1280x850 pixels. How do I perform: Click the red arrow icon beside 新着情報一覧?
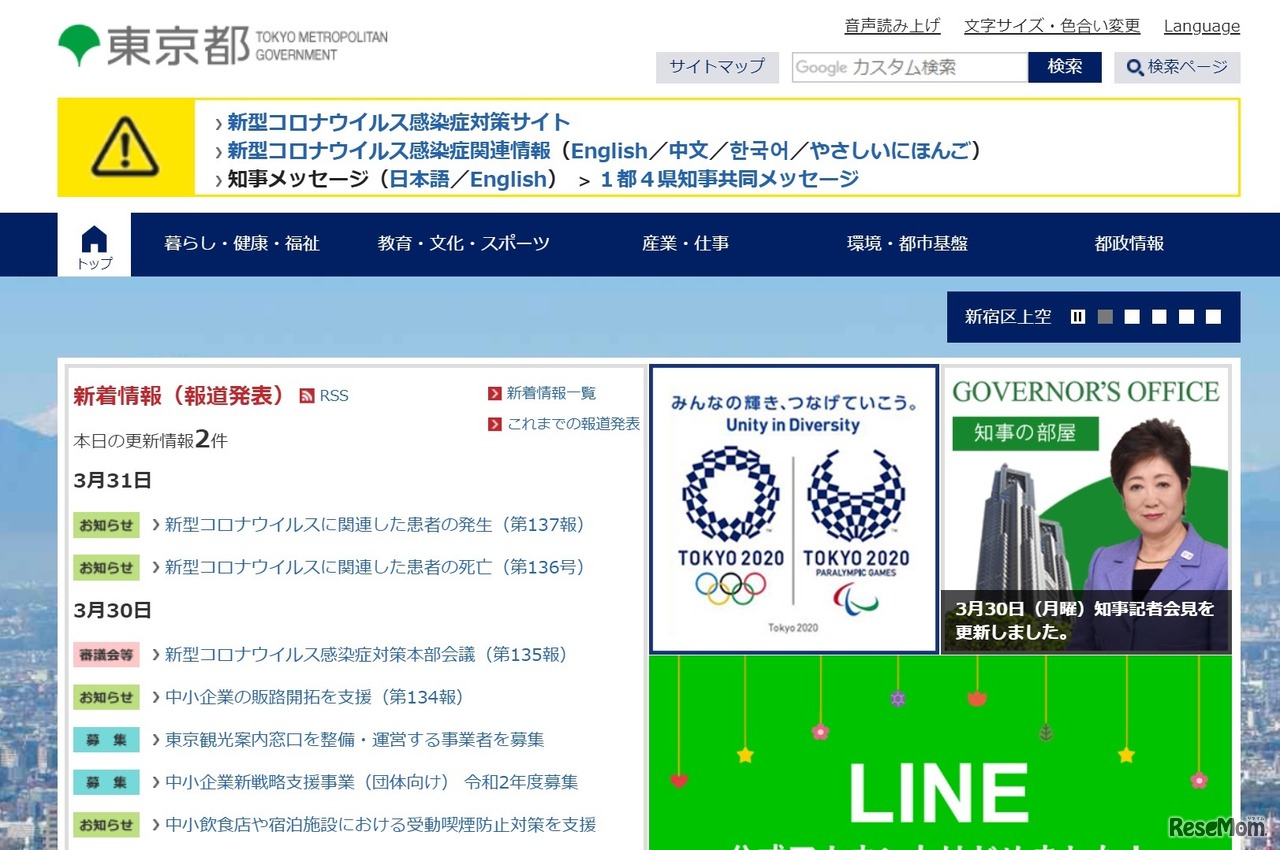[x=494, y=393]
